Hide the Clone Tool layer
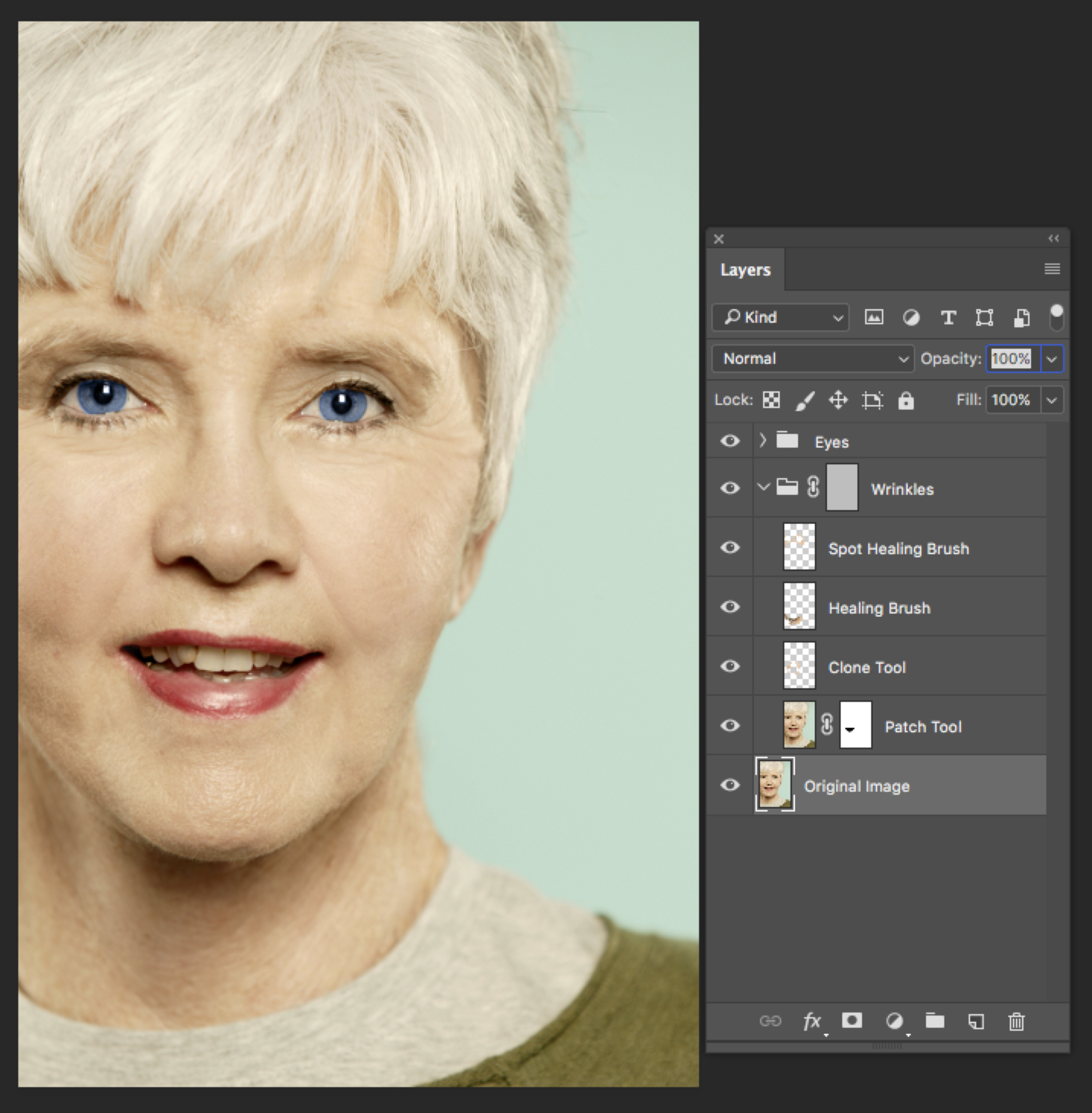 (x=730, y=666)
